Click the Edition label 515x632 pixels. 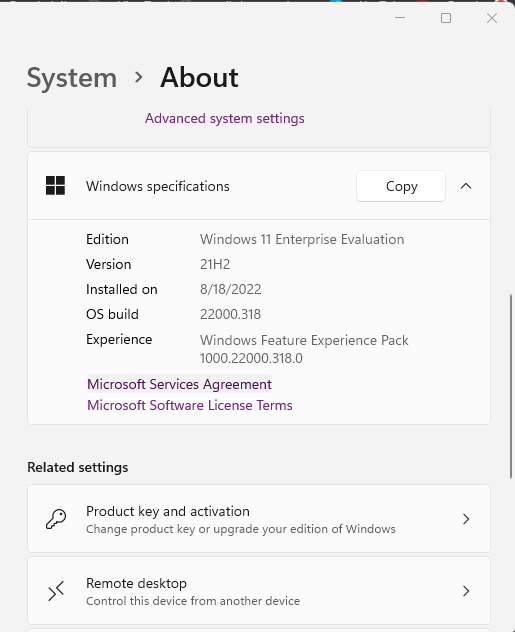tap(107, 239)
